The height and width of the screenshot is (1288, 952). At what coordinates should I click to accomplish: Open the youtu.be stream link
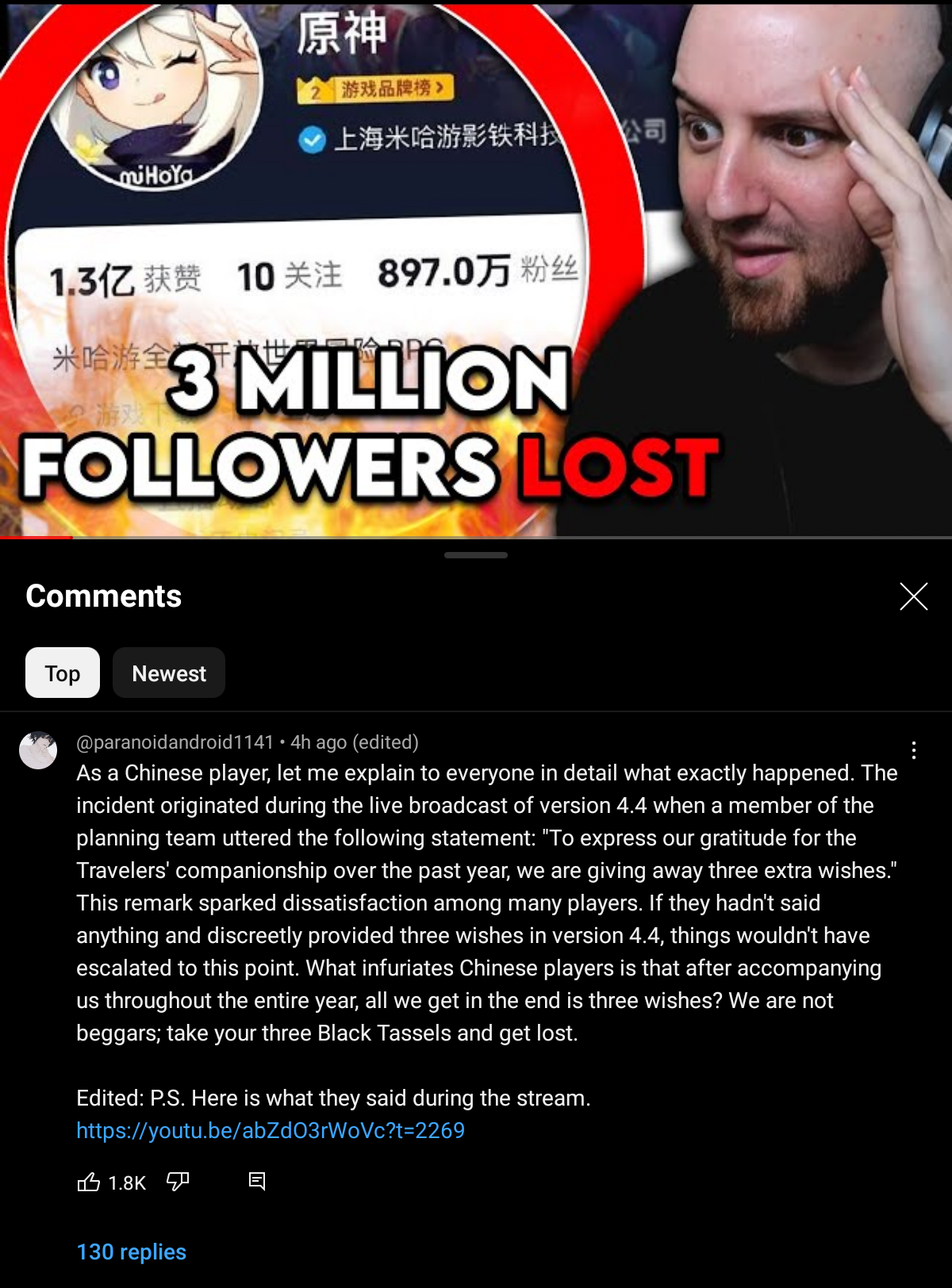pyautogui.click(x=271, y=1130)
